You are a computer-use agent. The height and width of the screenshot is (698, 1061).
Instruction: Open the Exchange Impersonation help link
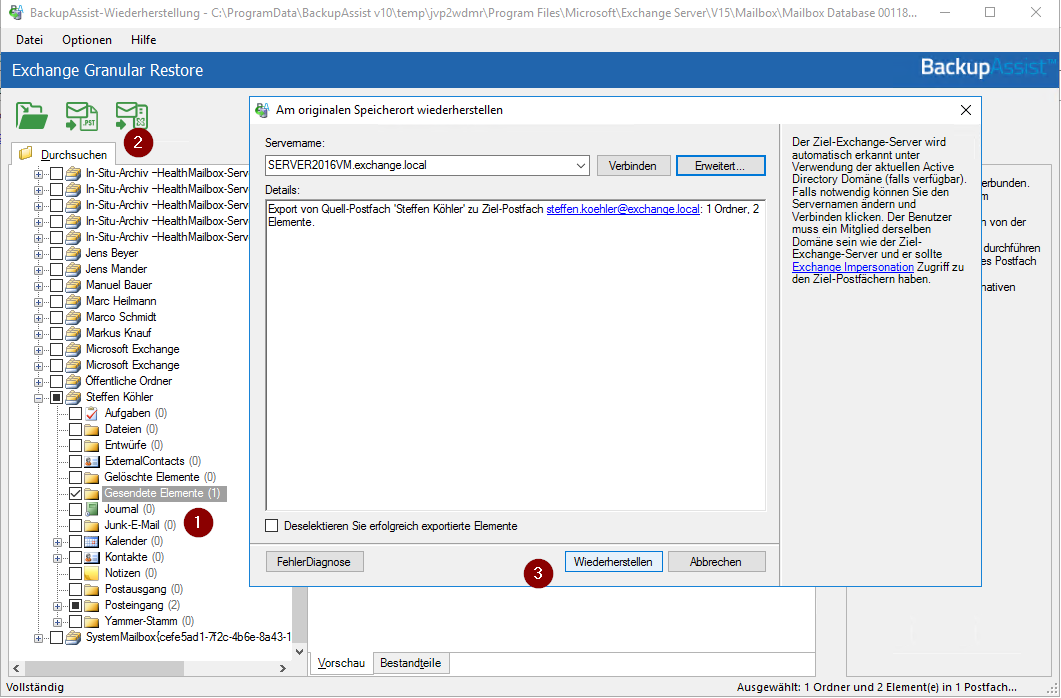tap(852, 267)
